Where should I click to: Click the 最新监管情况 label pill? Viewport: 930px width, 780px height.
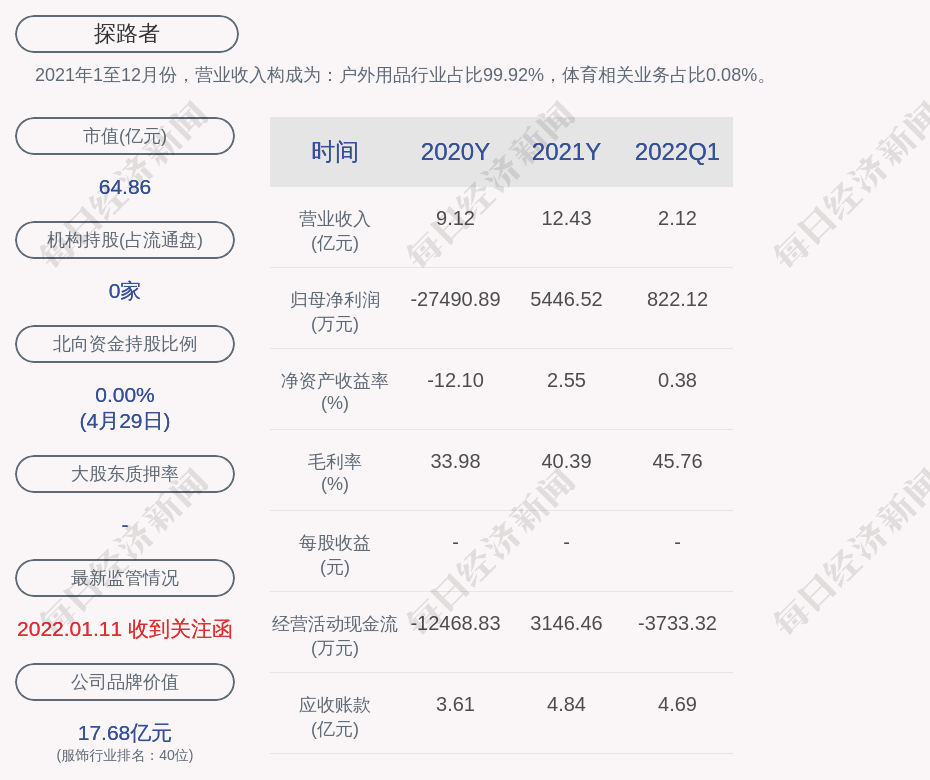(125, 577)
